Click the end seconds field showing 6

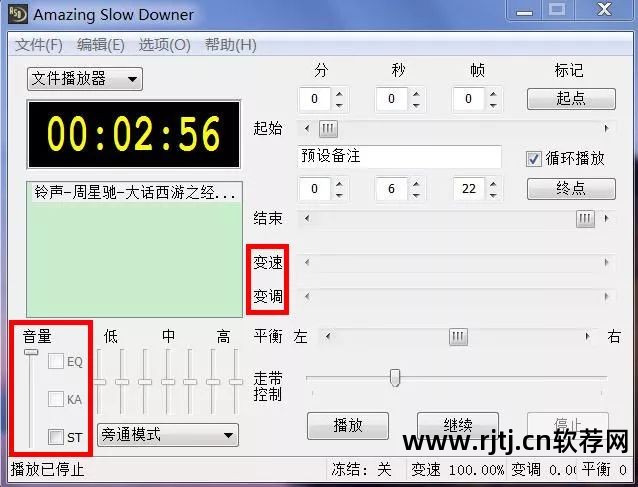point(392,189)
